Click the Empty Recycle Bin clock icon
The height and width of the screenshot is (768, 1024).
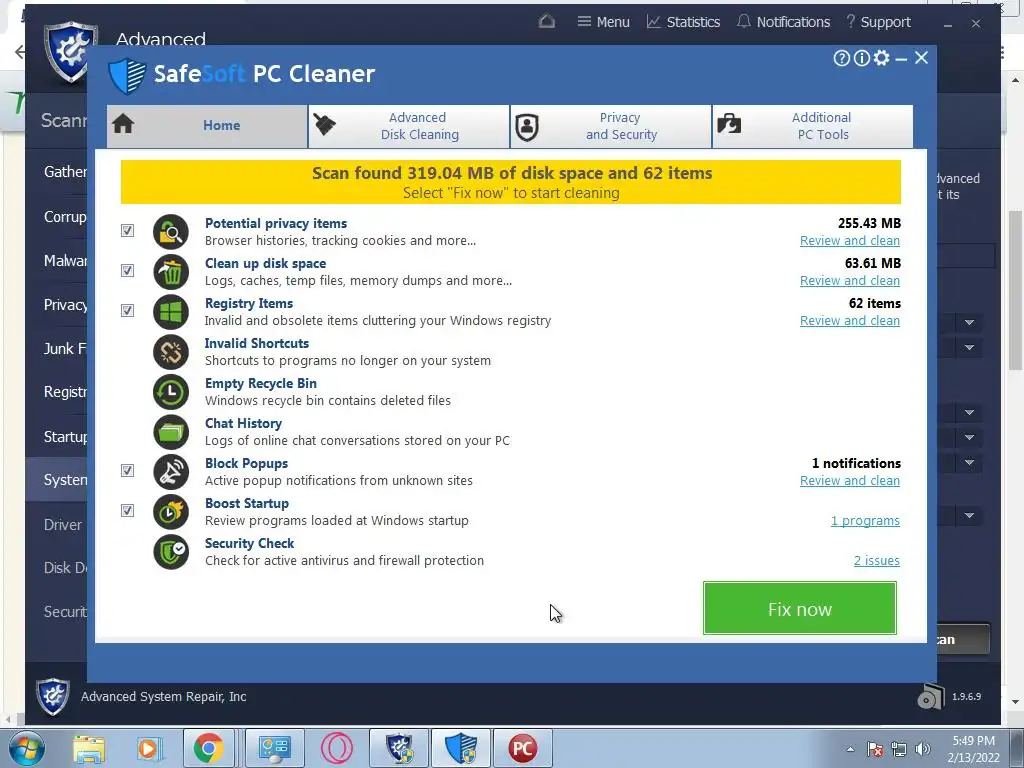pos(170,392)
